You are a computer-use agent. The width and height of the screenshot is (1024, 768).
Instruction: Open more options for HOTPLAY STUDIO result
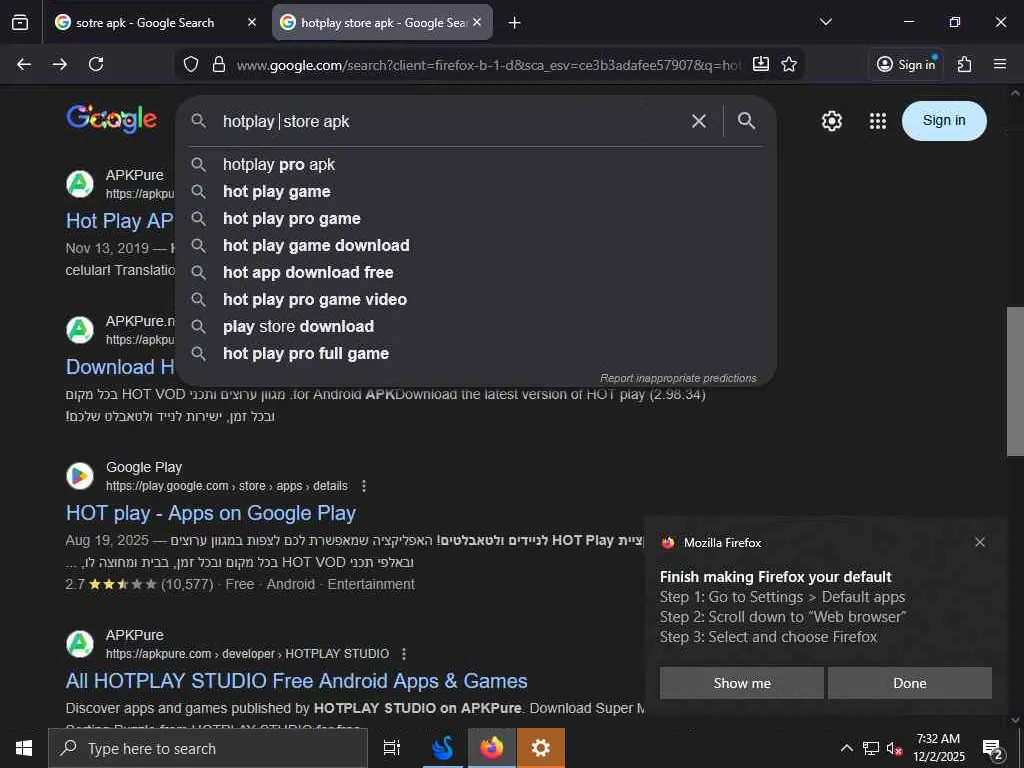pos(404,654)
